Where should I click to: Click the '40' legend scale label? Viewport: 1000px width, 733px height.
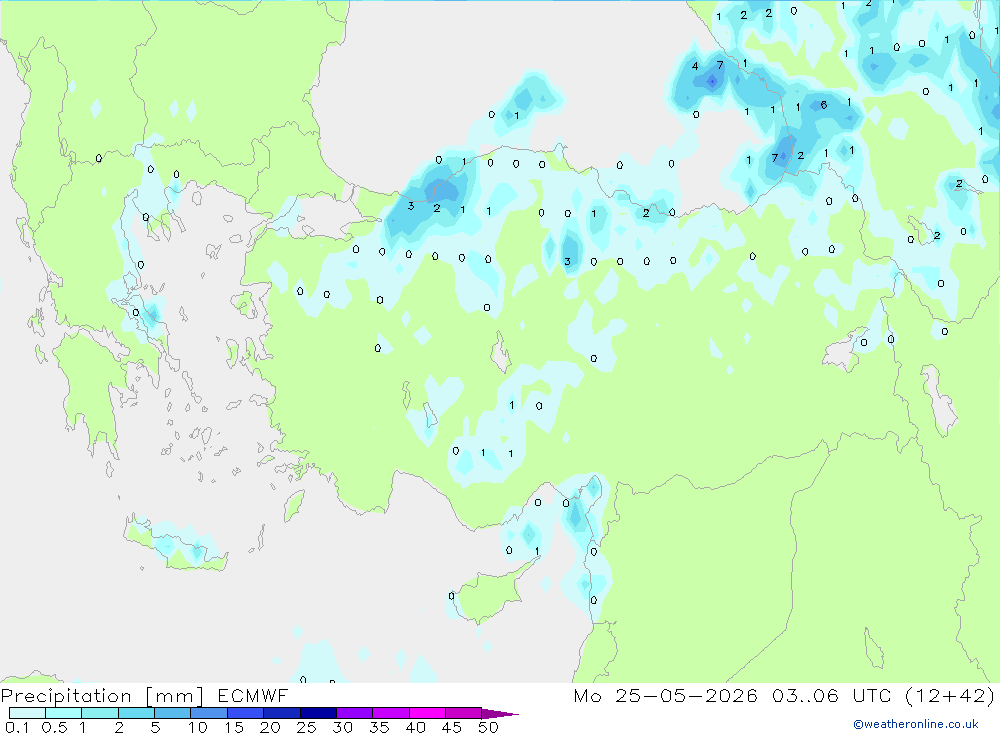click(x=415, y=727)
